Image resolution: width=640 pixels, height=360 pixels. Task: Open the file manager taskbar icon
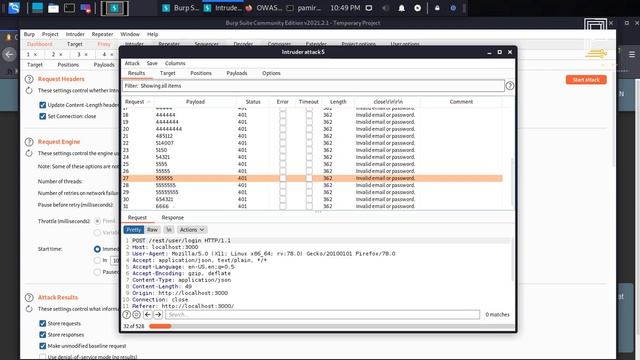point(53,8)
